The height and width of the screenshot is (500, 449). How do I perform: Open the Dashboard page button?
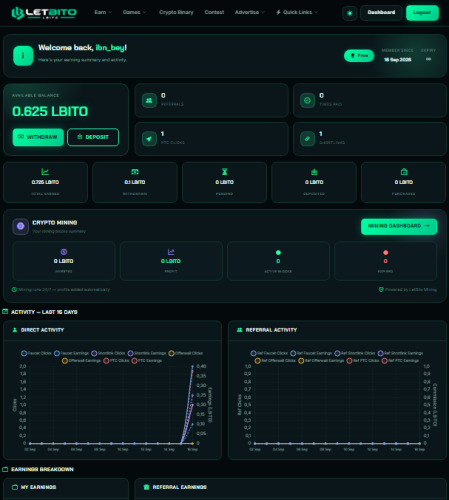coord(381,13)
